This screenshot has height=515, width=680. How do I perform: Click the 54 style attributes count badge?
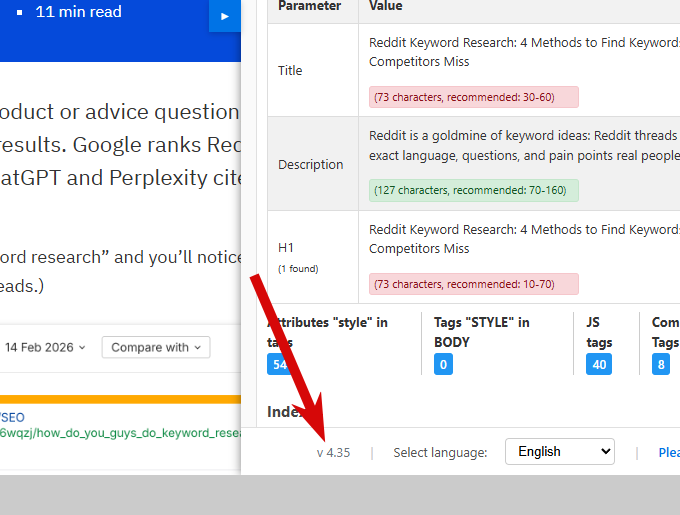click(x=279, y=364)
